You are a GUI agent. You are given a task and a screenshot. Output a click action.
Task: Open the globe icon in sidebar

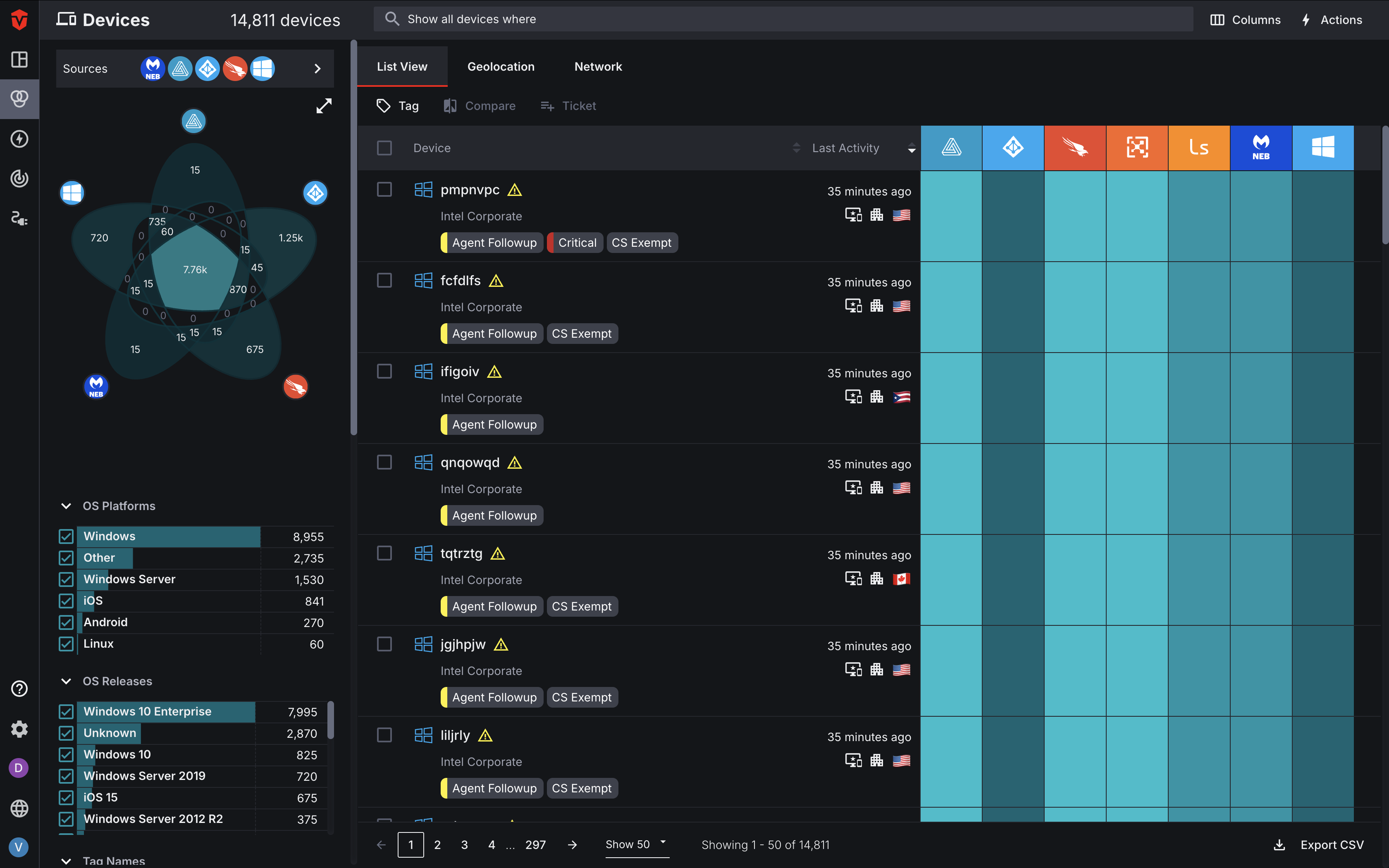click(x=19, y=808)
